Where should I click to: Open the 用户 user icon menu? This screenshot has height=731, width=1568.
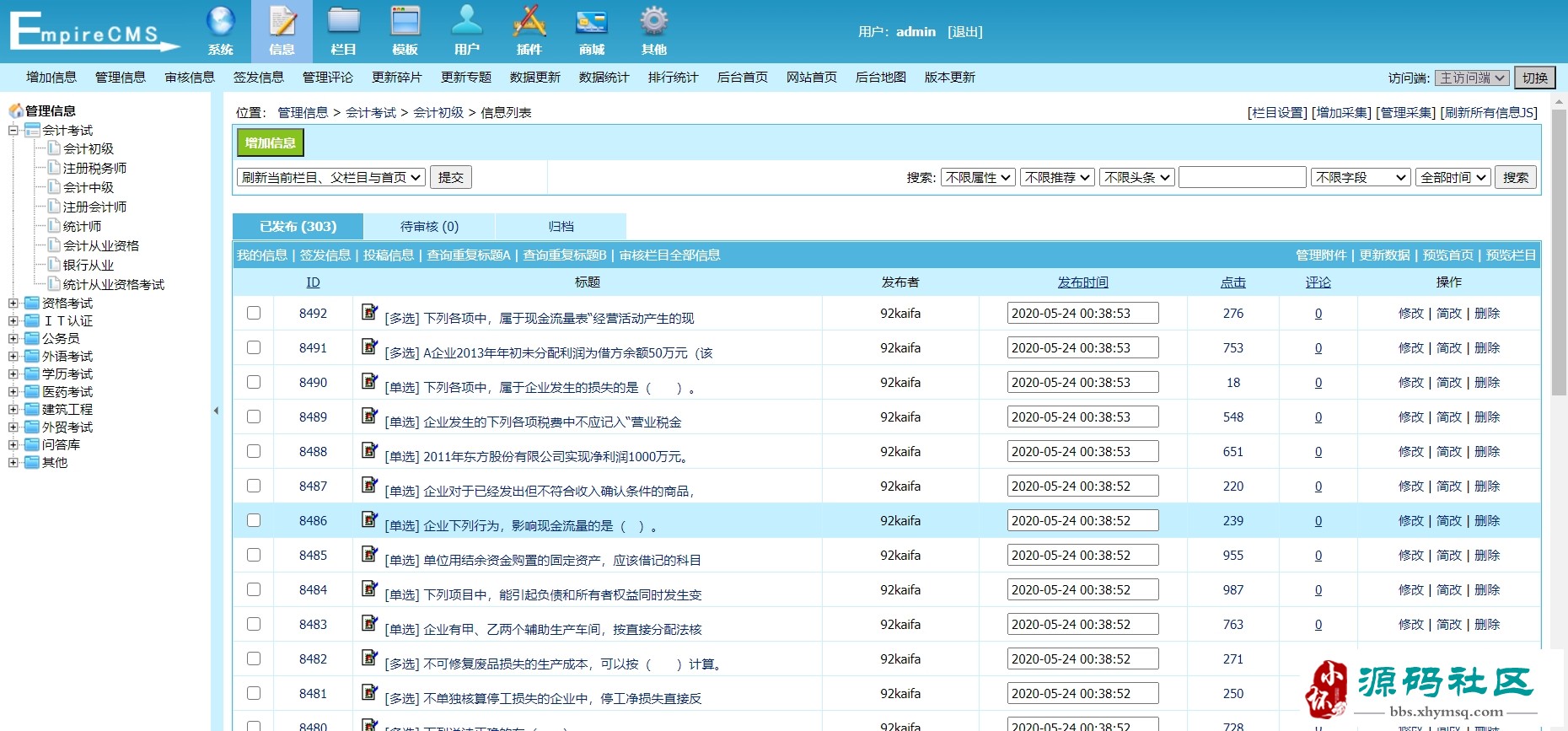tap(467, 31)
